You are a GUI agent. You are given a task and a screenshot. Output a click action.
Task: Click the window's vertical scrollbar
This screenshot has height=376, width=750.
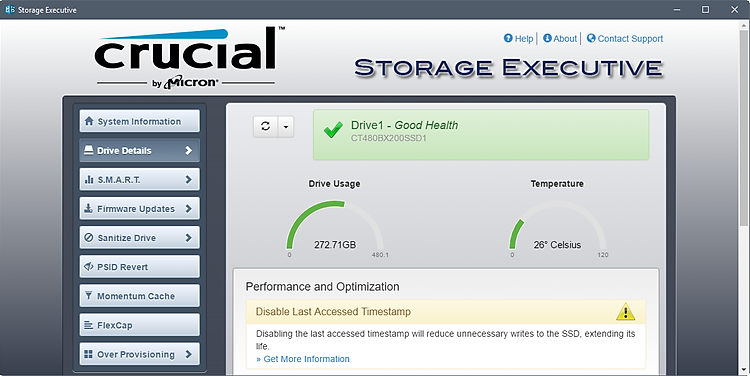(744, 197)
